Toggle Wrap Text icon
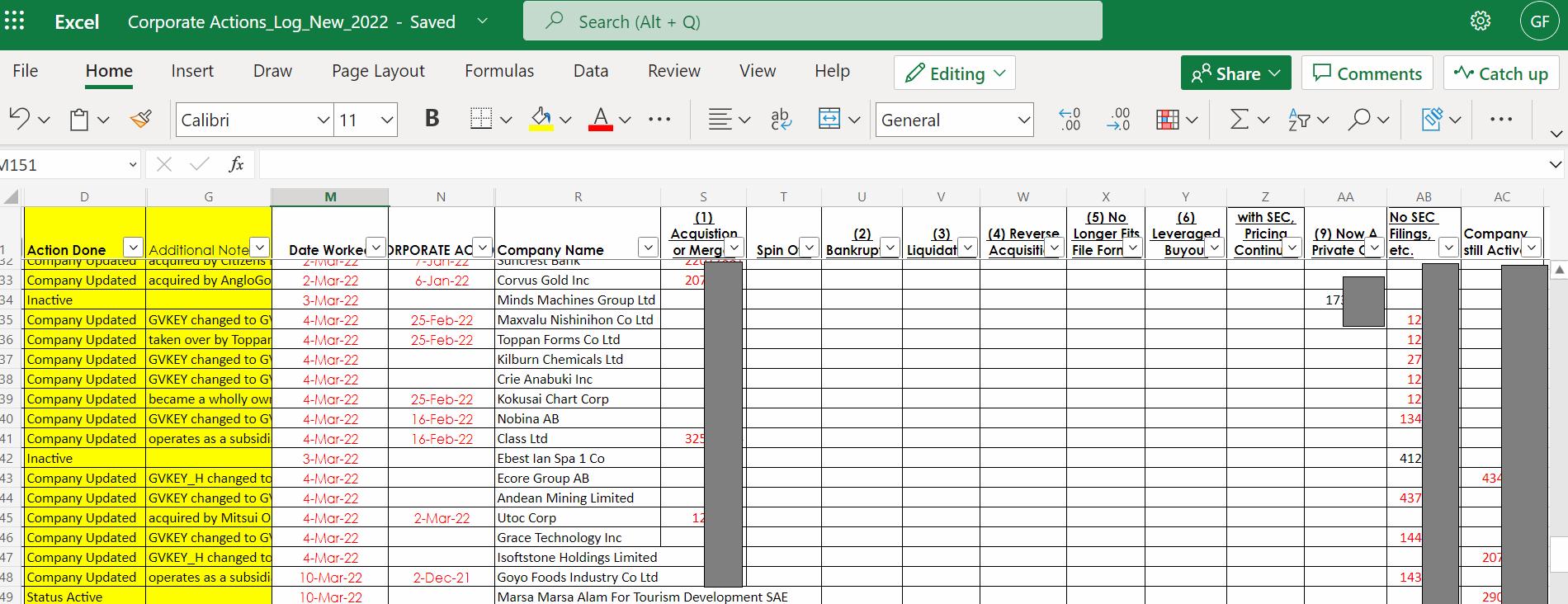 point(781,120)
